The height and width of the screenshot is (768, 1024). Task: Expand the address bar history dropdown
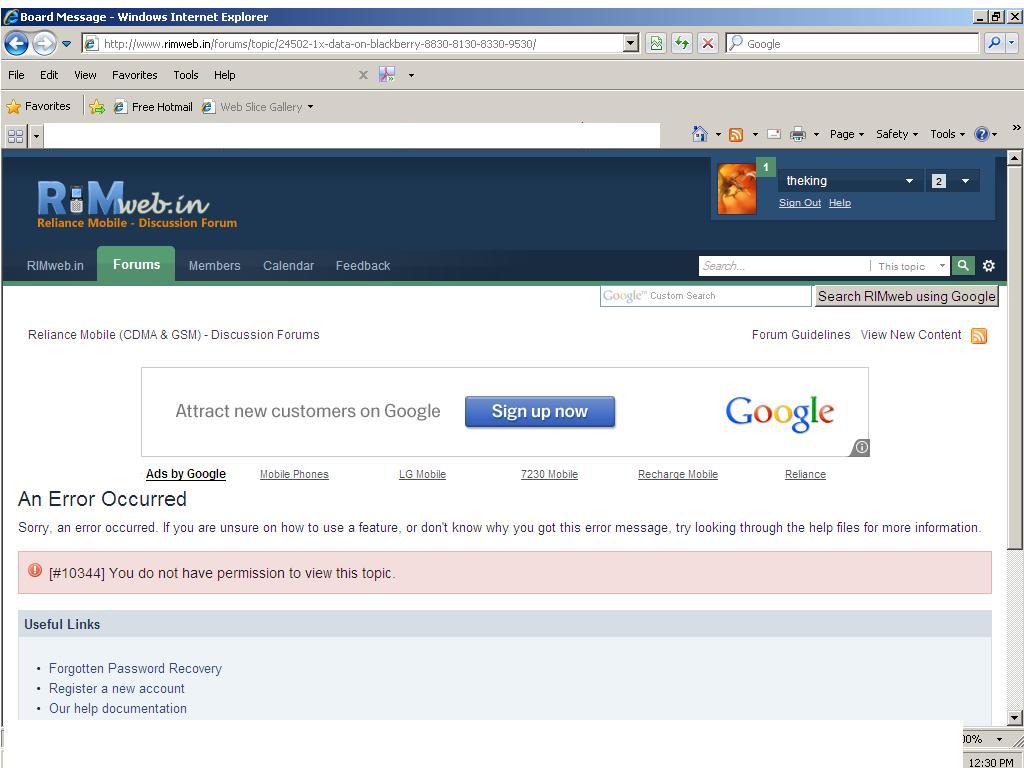tap(630, 44)
